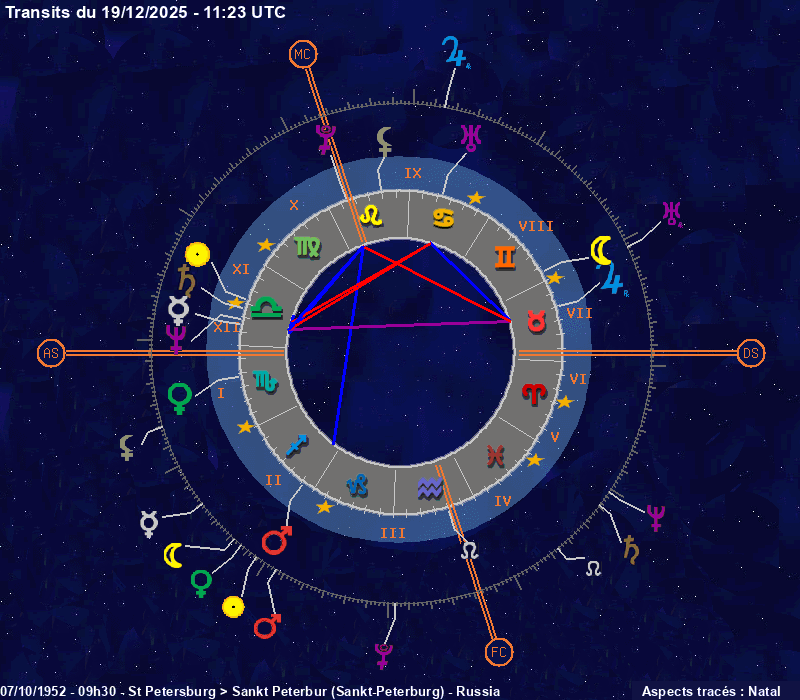Click the red Mars symbol below house II
Image resolution: width=800 pixels, height=700 pixels.
[276, 541]
